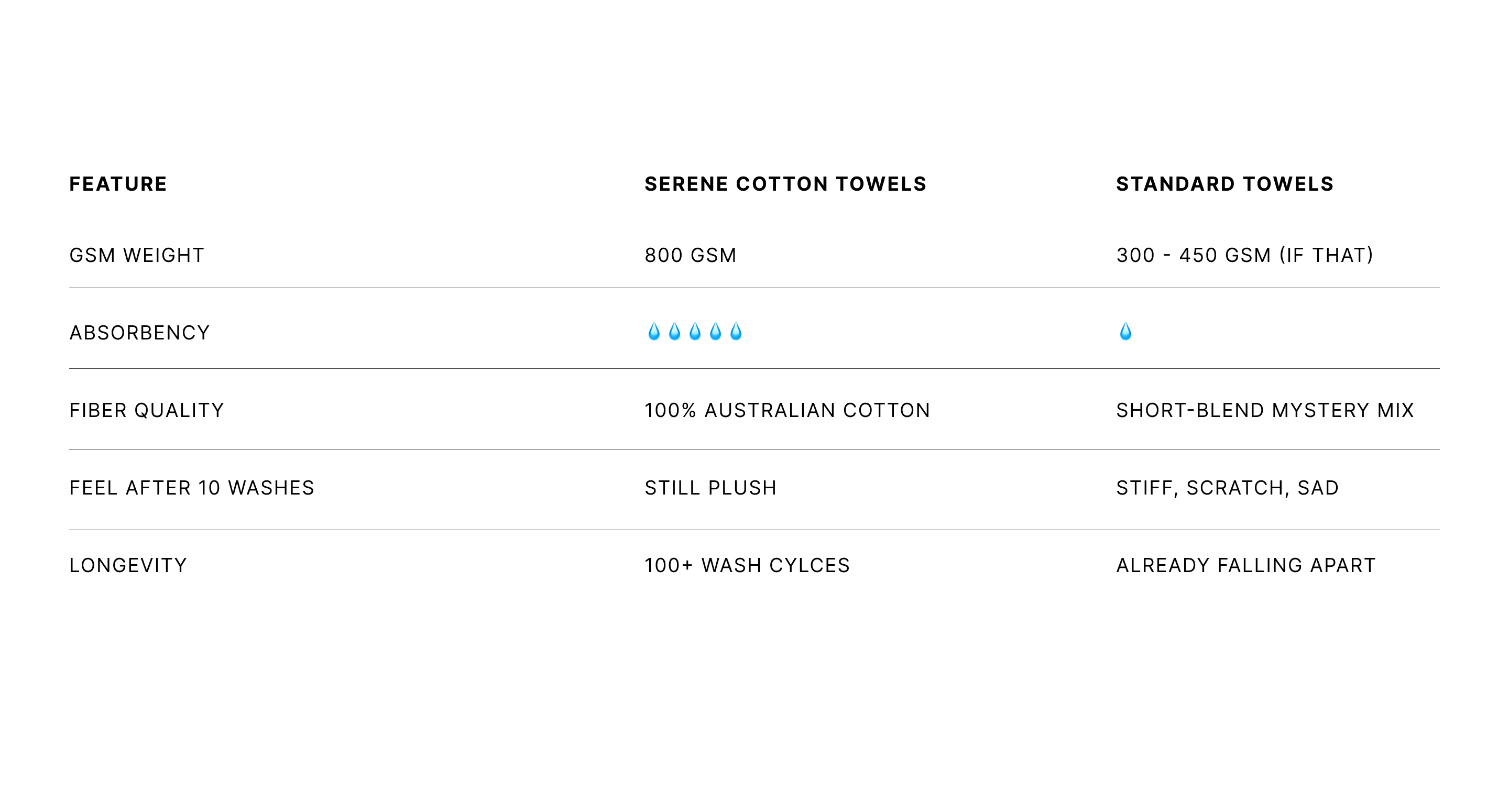Viewport: 1509px width, 812px height.
Task: Click SHORT-BLEND MYSTERY MIX cell
Action: click(1265, 410)
